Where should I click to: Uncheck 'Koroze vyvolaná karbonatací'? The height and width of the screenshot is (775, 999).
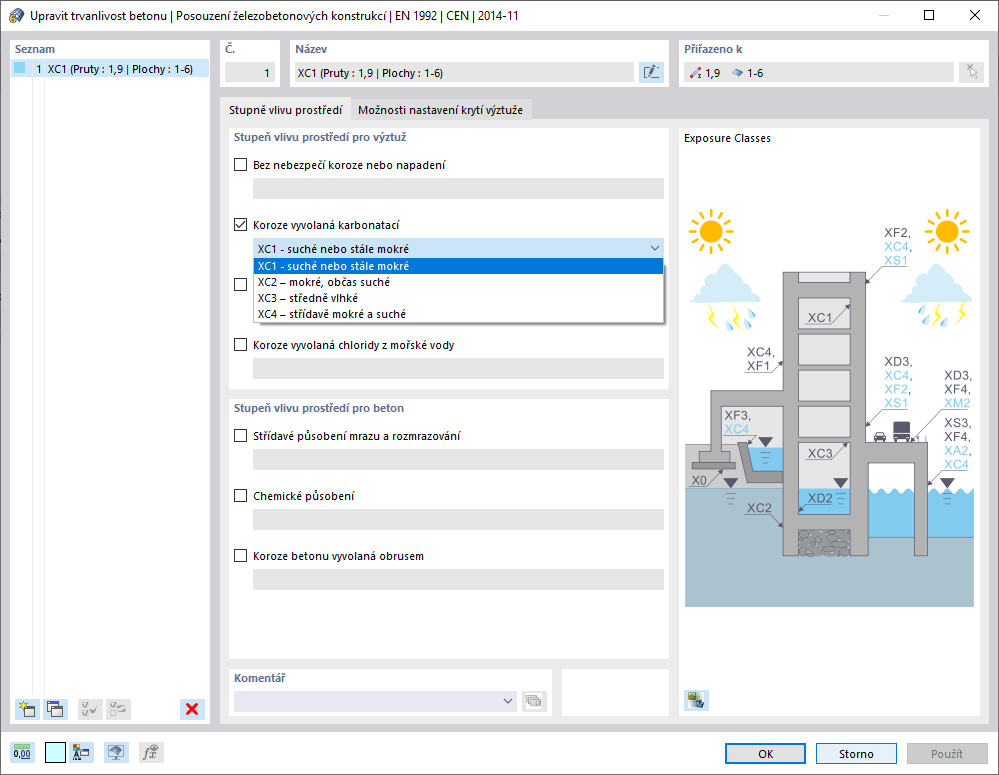240,225
